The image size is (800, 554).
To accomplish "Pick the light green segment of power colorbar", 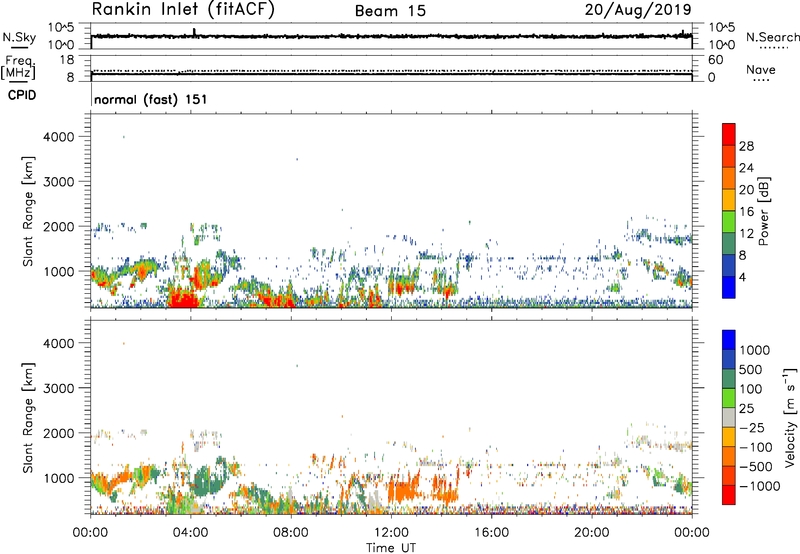I will (729, 221).
